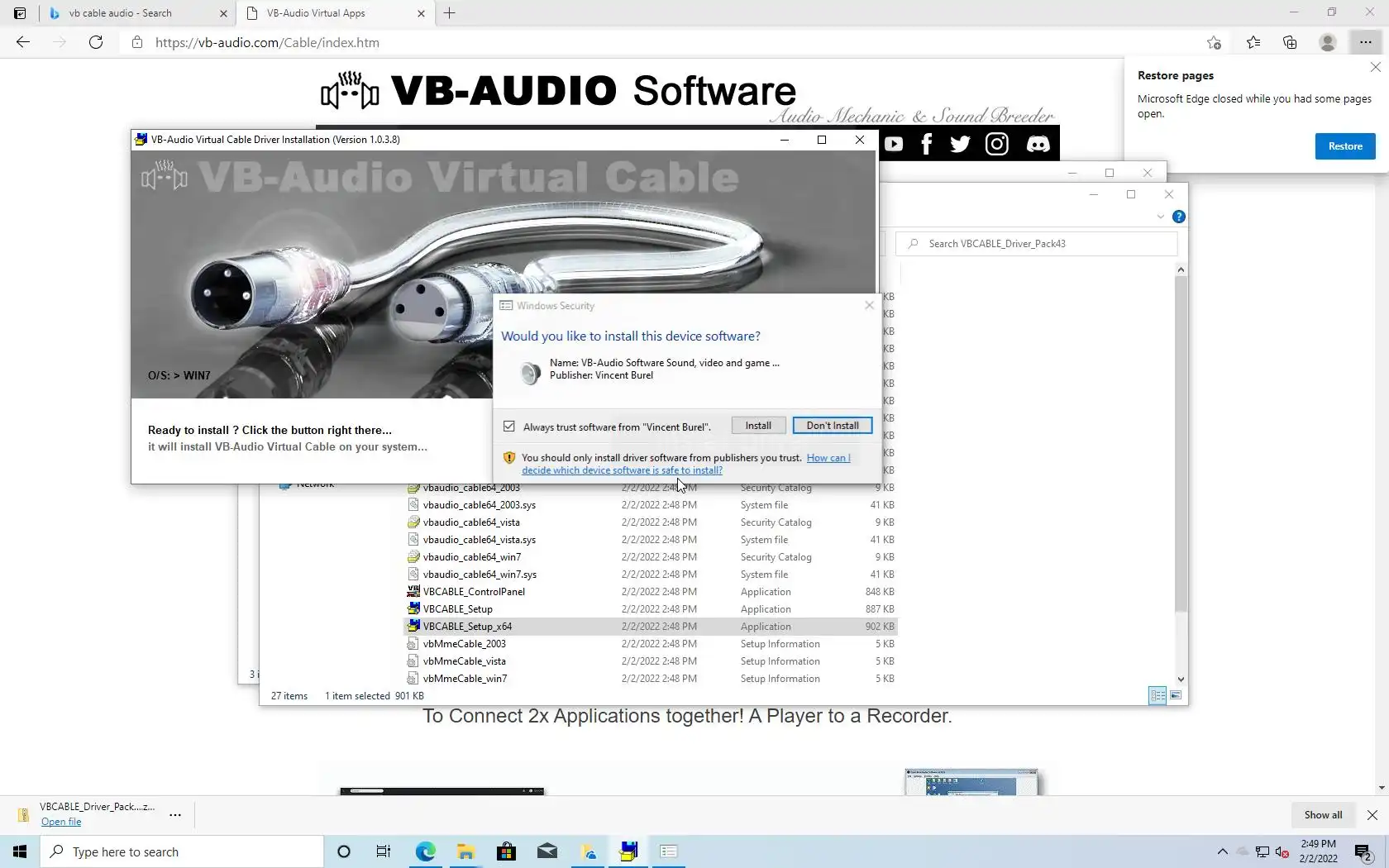Switch to Microsoft Edge on the taskbar
The image size is (1389, 868).
point(425,851)
